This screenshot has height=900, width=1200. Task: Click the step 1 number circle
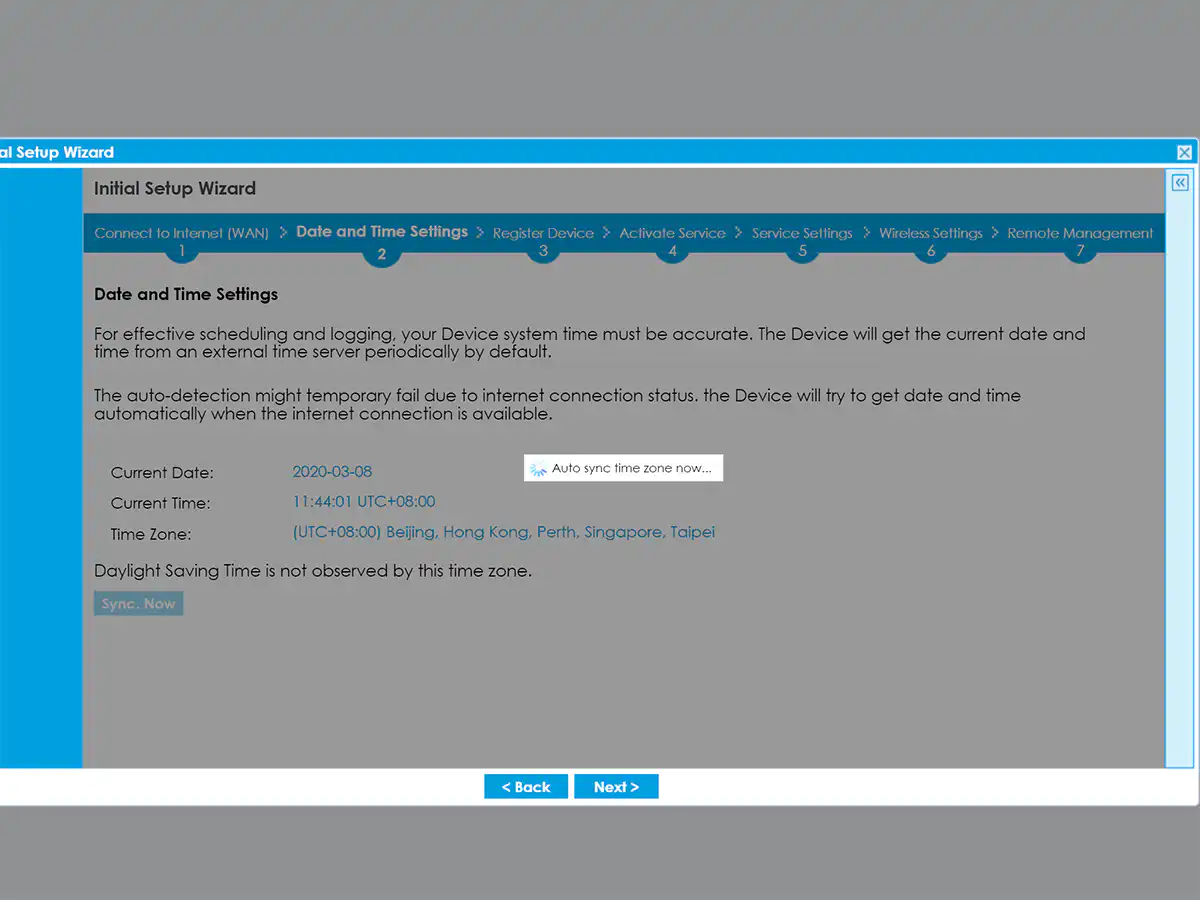point(181,252)
